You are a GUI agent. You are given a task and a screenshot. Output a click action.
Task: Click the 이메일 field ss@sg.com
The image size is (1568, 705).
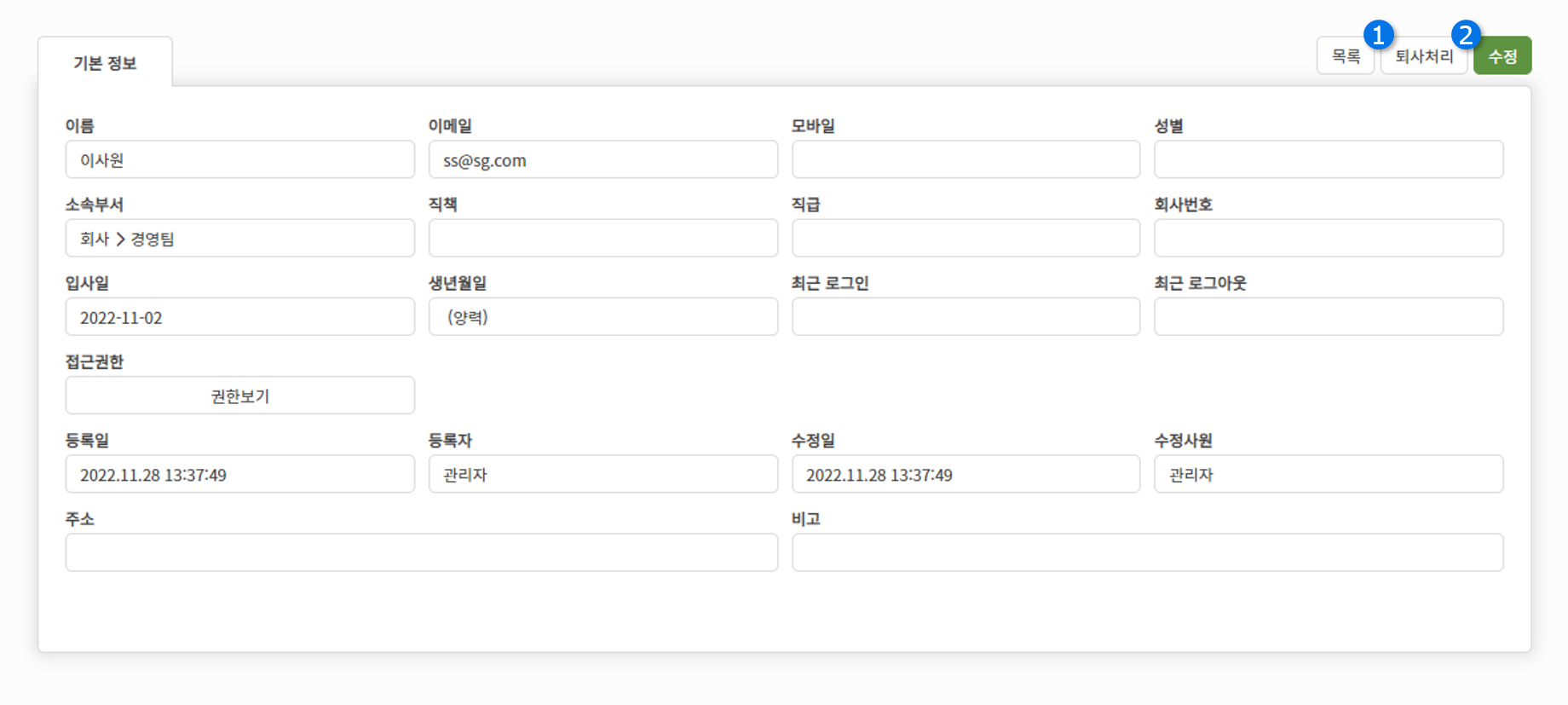tap(603, 159)
